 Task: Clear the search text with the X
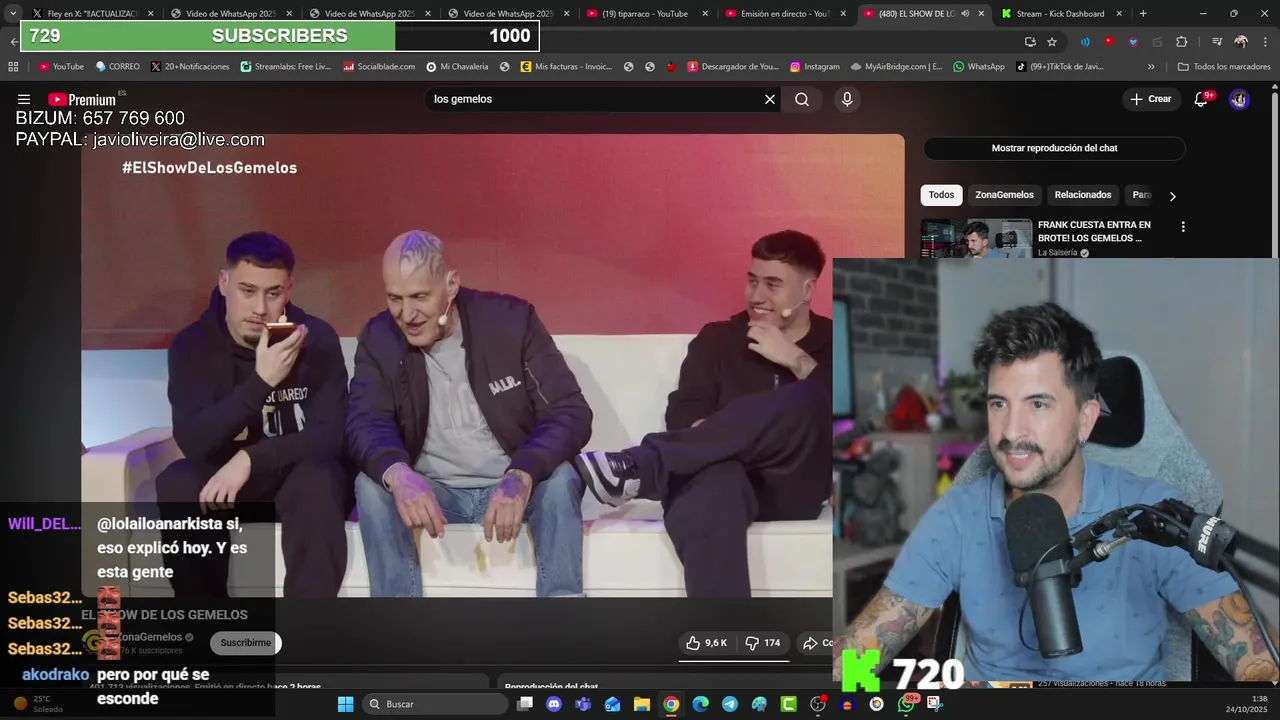click(770, 99)
